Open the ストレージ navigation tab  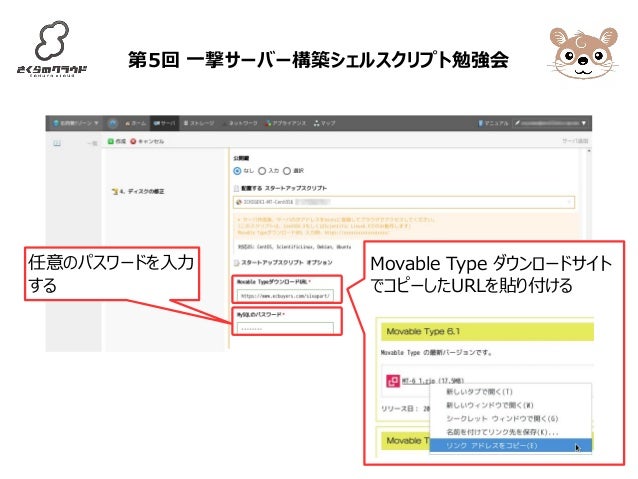tap(199, 123)
